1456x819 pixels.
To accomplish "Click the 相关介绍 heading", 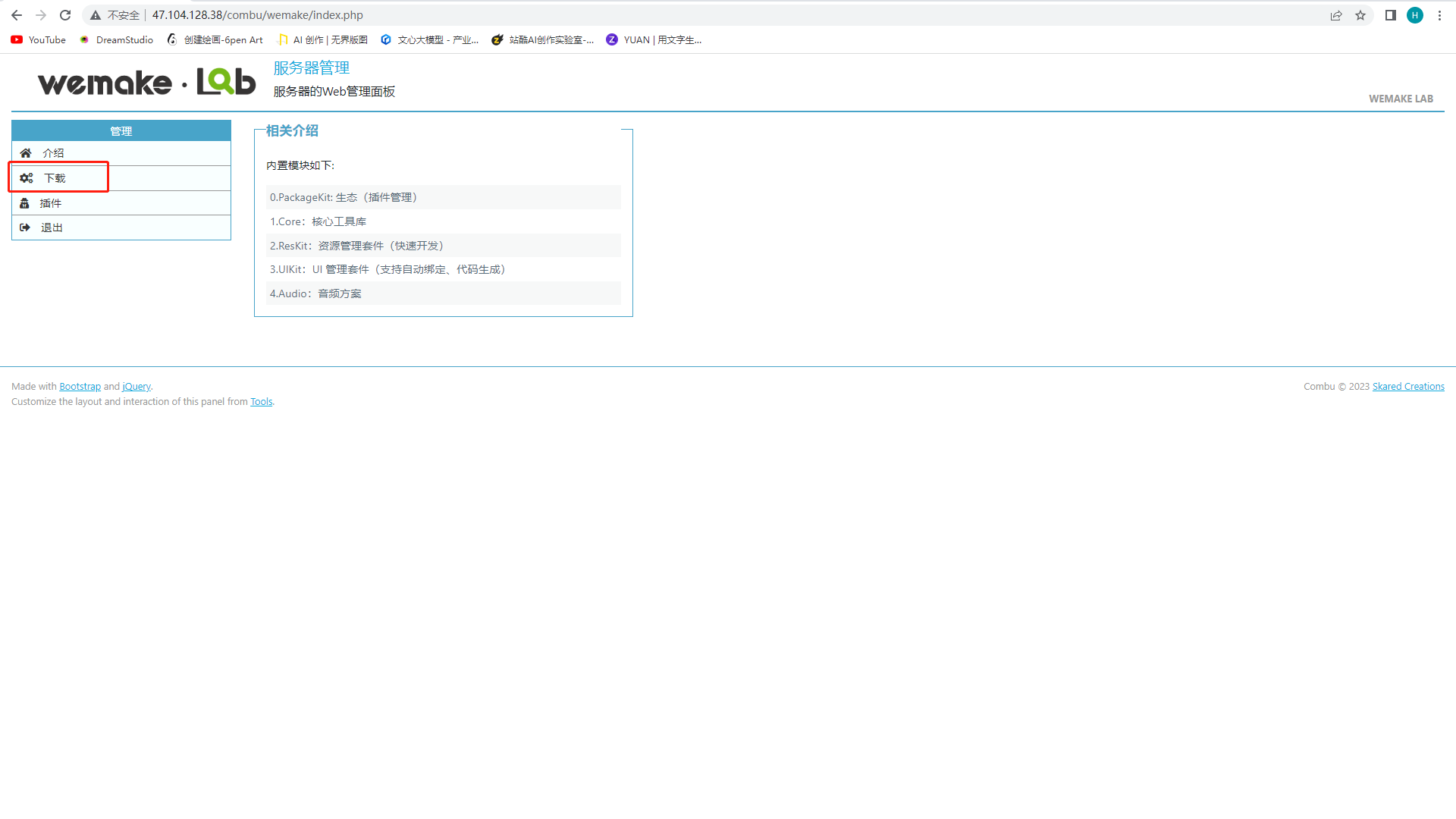I will click(292, 130).
